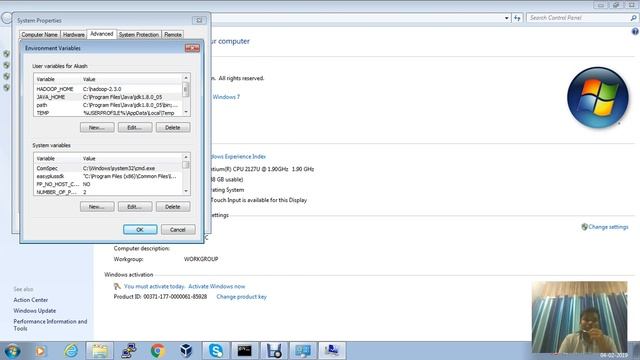
Task: Click New under user variables
Action: pyautogui.click(x=97, y=127)
